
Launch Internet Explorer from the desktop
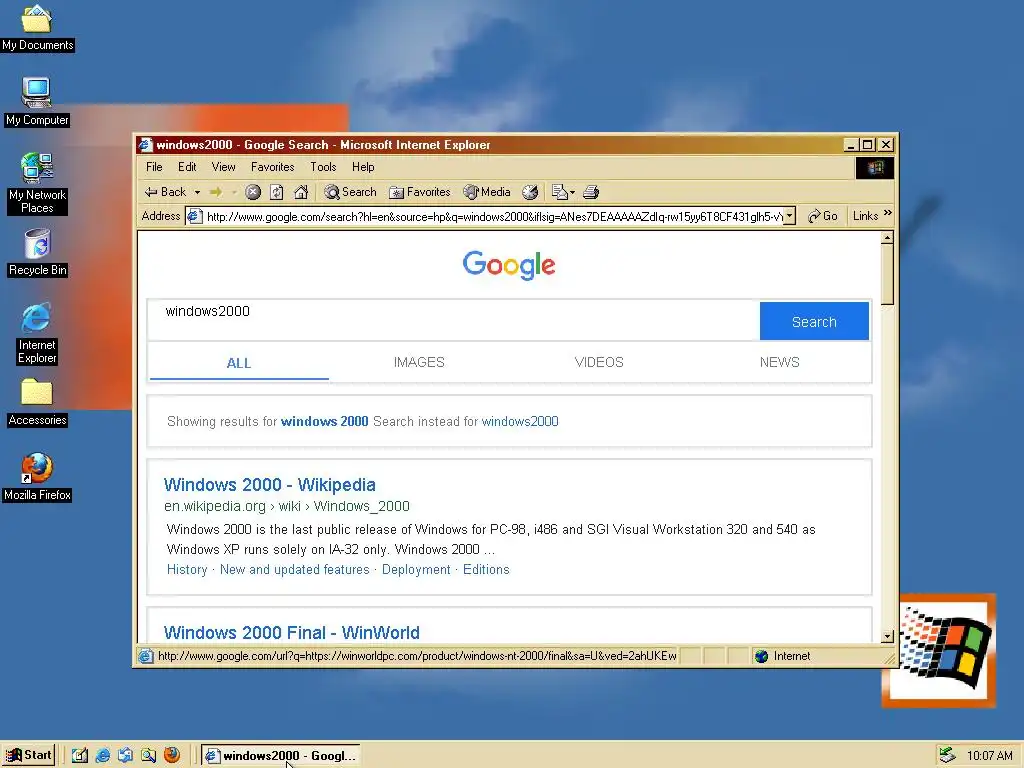37,333
